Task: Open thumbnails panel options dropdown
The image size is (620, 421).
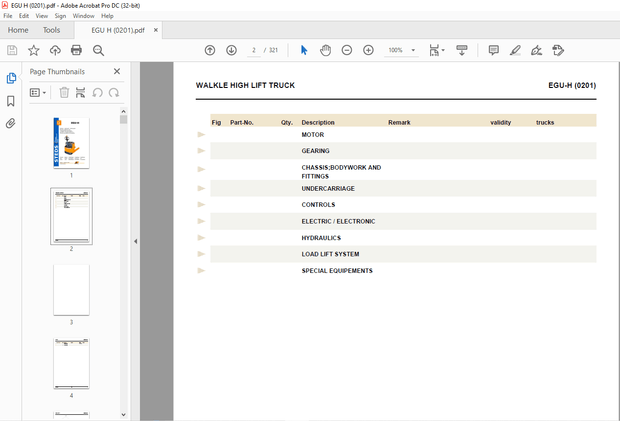Action: click(38, 92)
